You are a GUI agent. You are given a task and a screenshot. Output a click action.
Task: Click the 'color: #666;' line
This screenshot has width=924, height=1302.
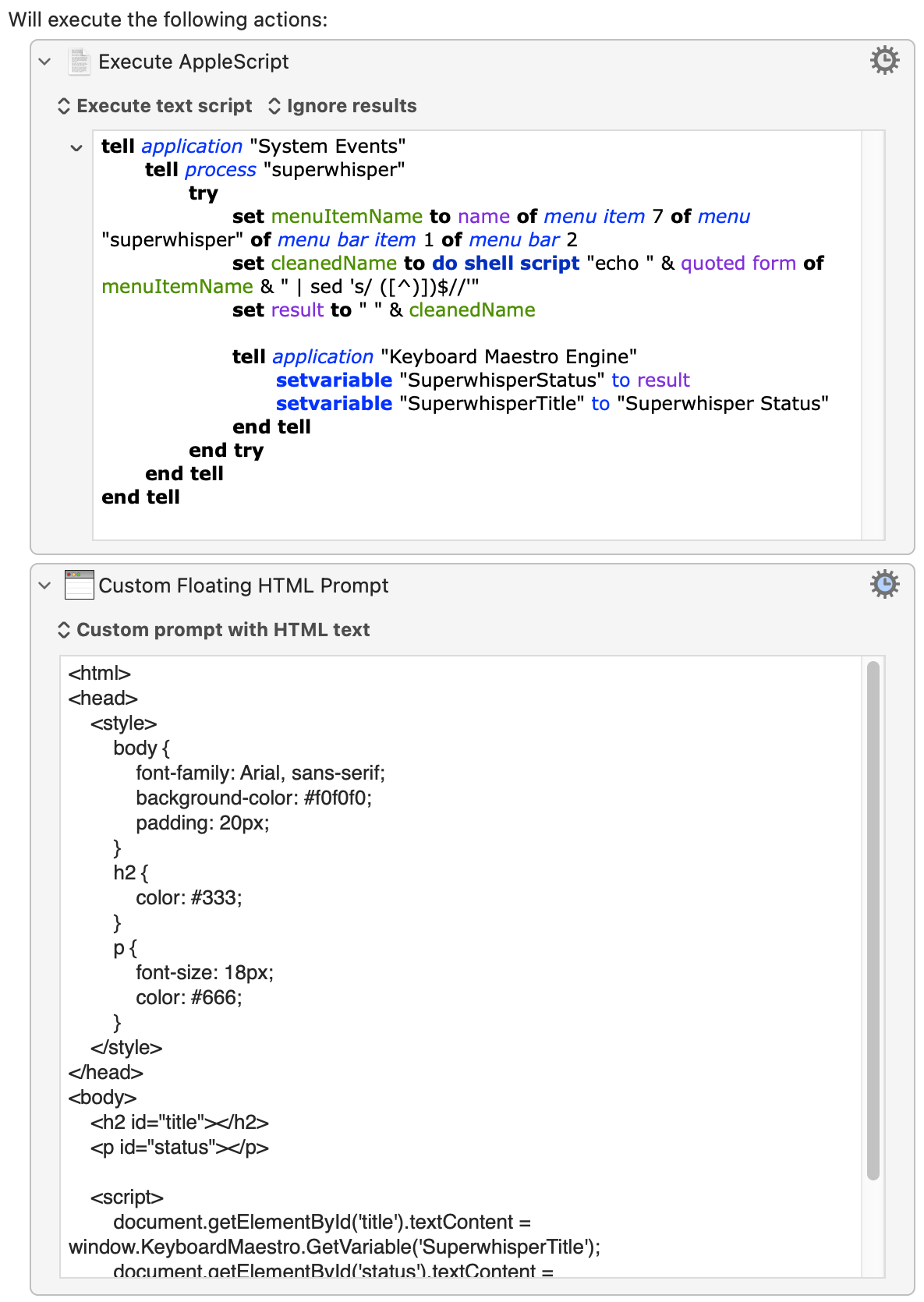(x=189, y=998)
